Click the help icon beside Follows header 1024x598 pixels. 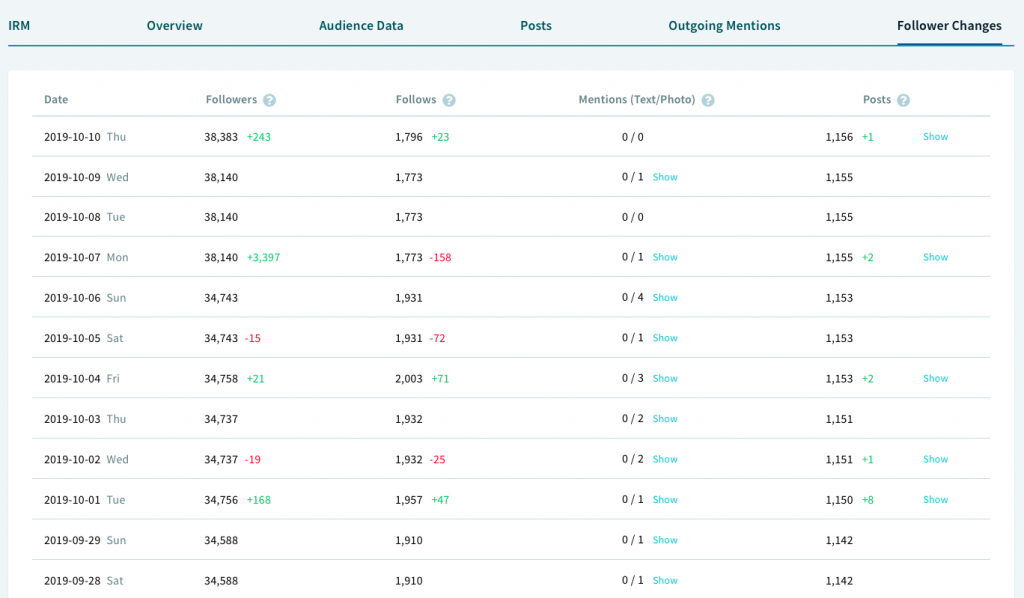pyautogui.click(x=449, y=100)
